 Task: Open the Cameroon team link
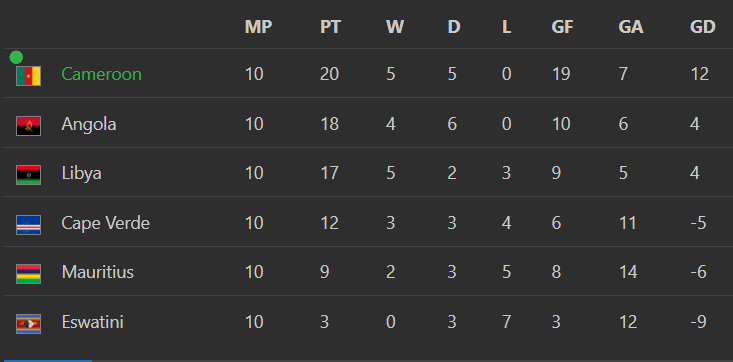(101, 74)
